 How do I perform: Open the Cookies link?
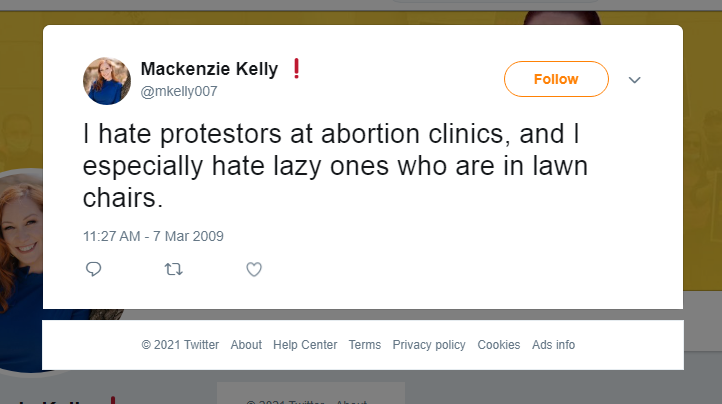(499, 345)
